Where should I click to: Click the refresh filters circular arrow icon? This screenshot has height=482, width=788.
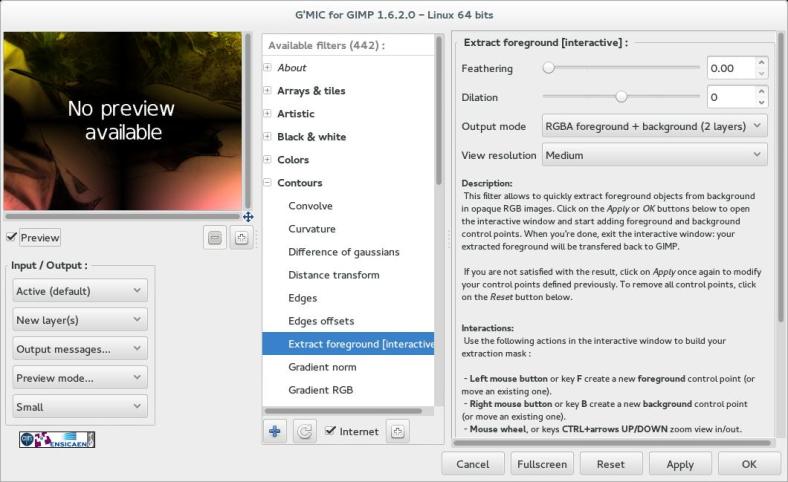305,431
